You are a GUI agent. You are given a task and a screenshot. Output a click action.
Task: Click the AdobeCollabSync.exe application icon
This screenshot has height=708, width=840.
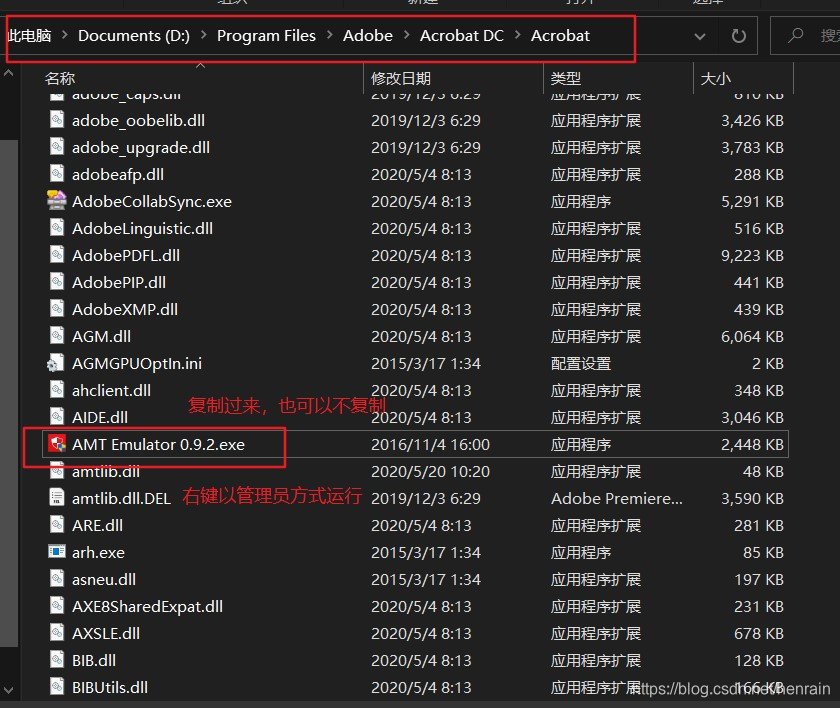(57, 200)
